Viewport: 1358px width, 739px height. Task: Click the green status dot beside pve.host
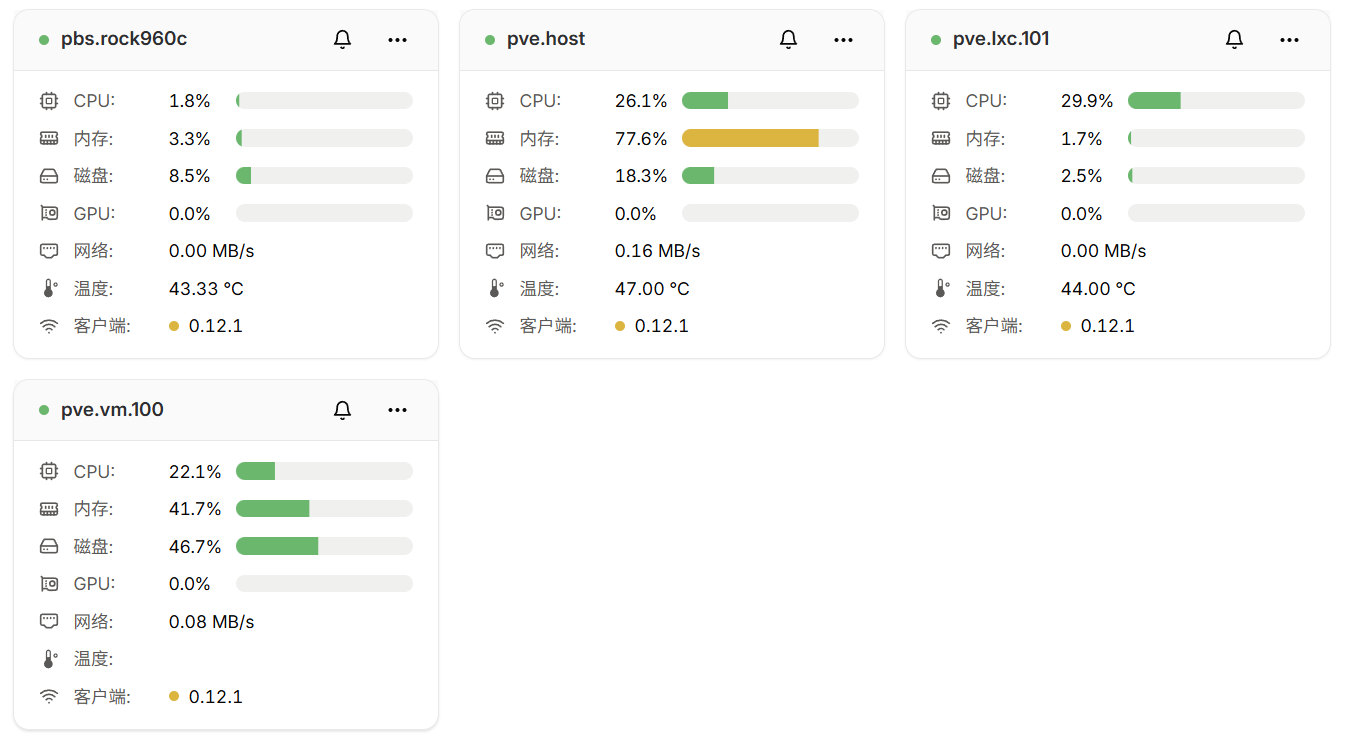pos(490,40)
